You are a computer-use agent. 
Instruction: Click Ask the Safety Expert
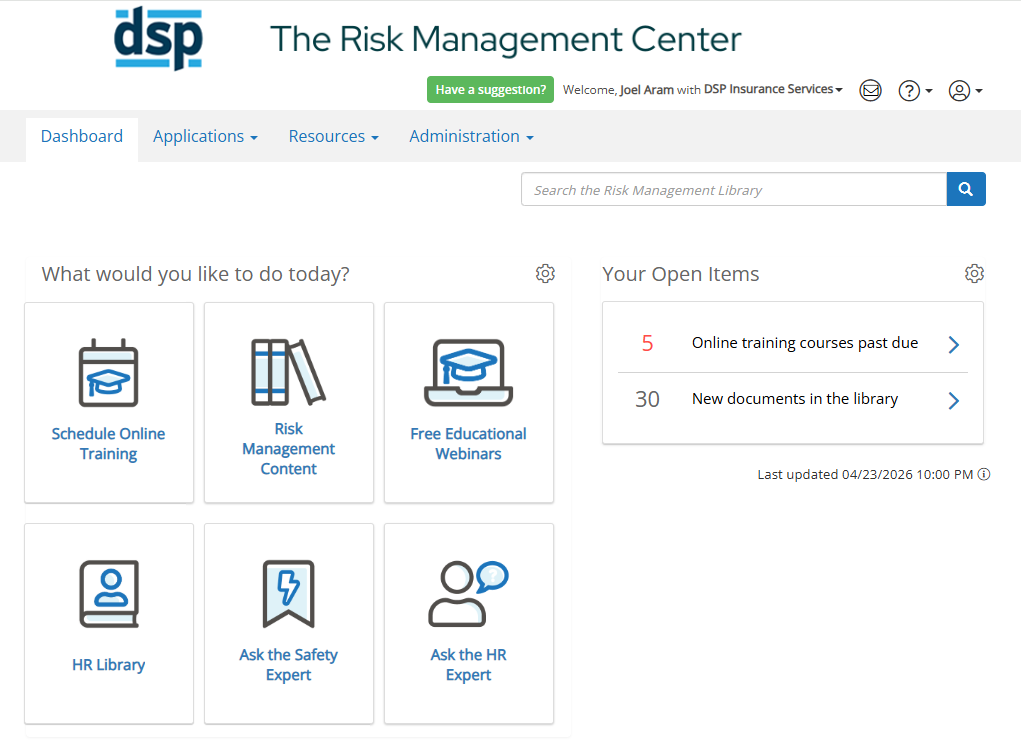(x=288, y=623)
